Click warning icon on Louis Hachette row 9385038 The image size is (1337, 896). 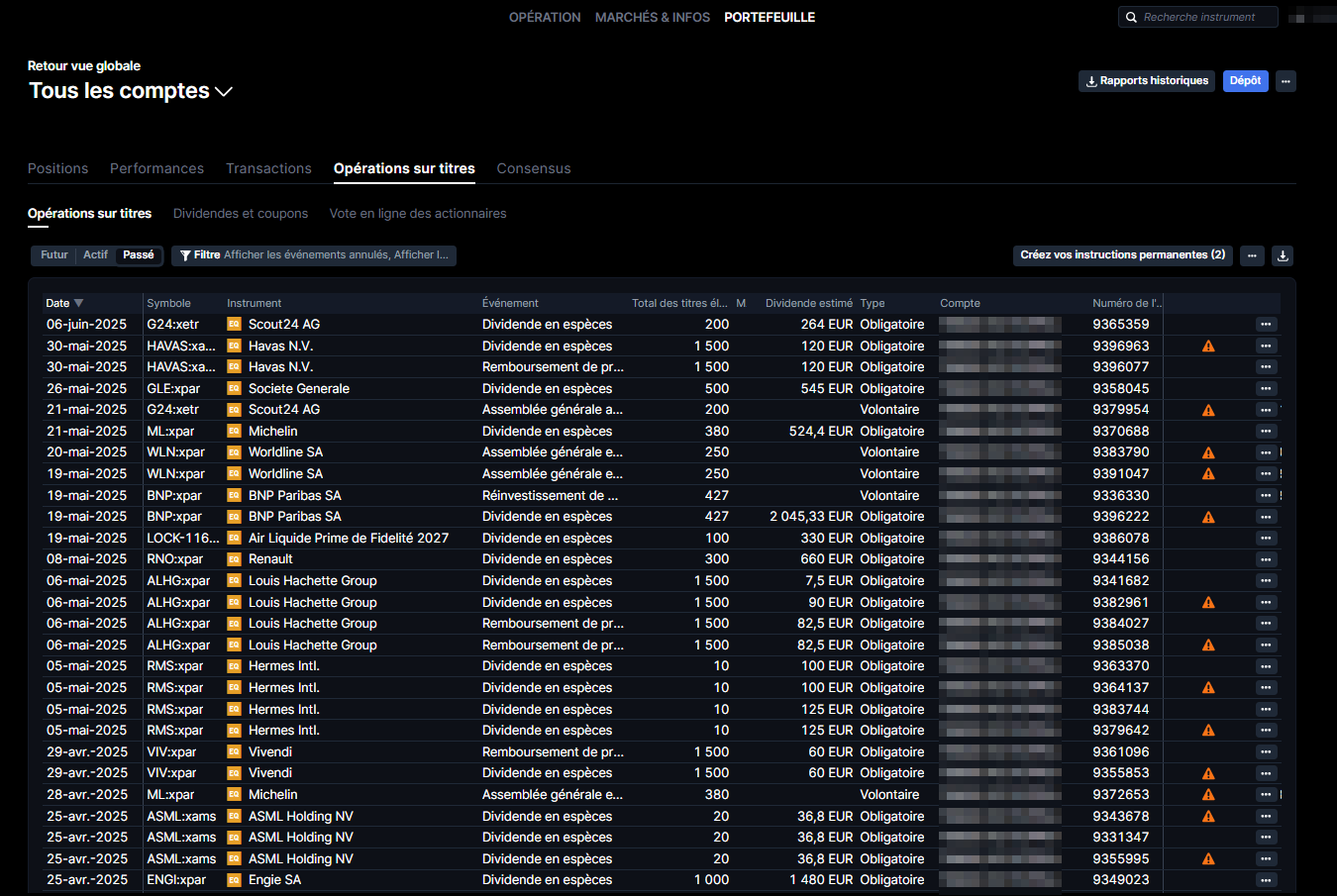click(x=1208, y=645)
